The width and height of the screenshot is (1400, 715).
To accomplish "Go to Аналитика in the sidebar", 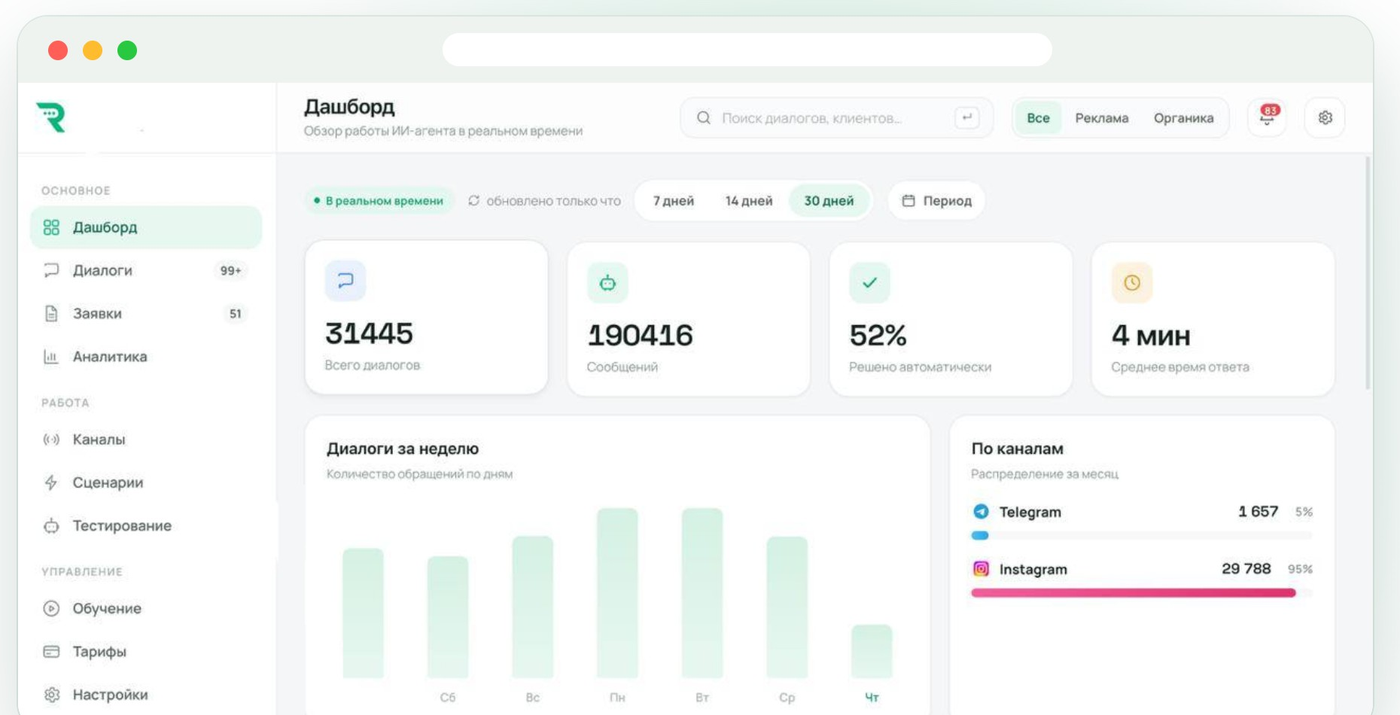I will tap(146, 356).
